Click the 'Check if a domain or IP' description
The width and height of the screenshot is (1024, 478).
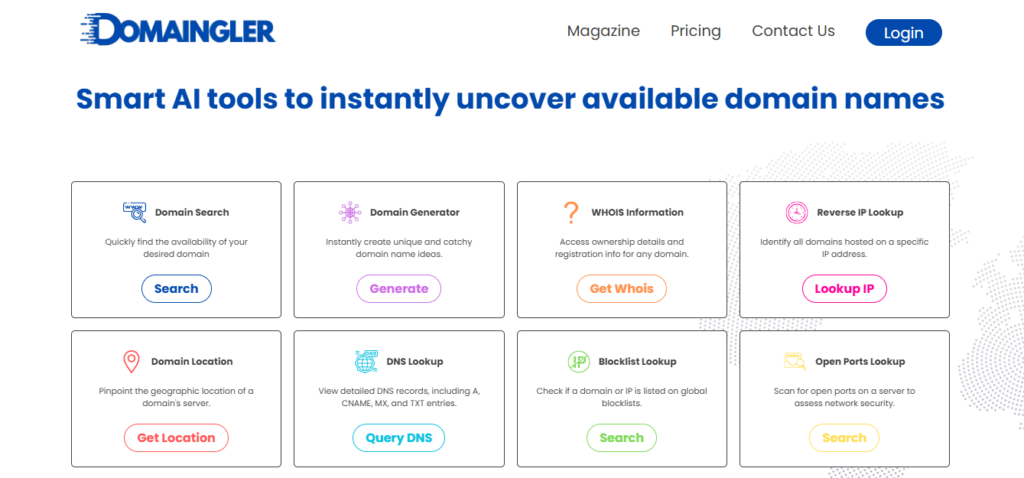click(x=622, y=397)
